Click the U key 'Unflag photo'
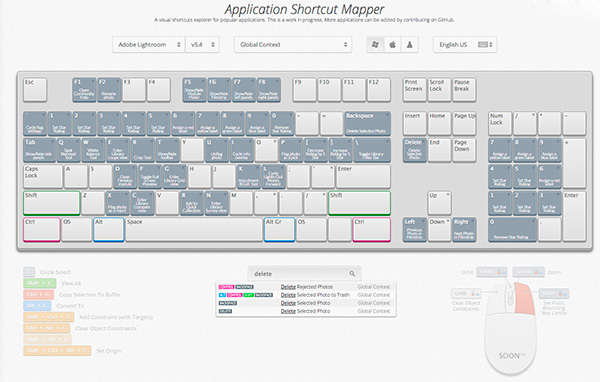The height and width of the screenshot is (382, 600). point(217,150)
